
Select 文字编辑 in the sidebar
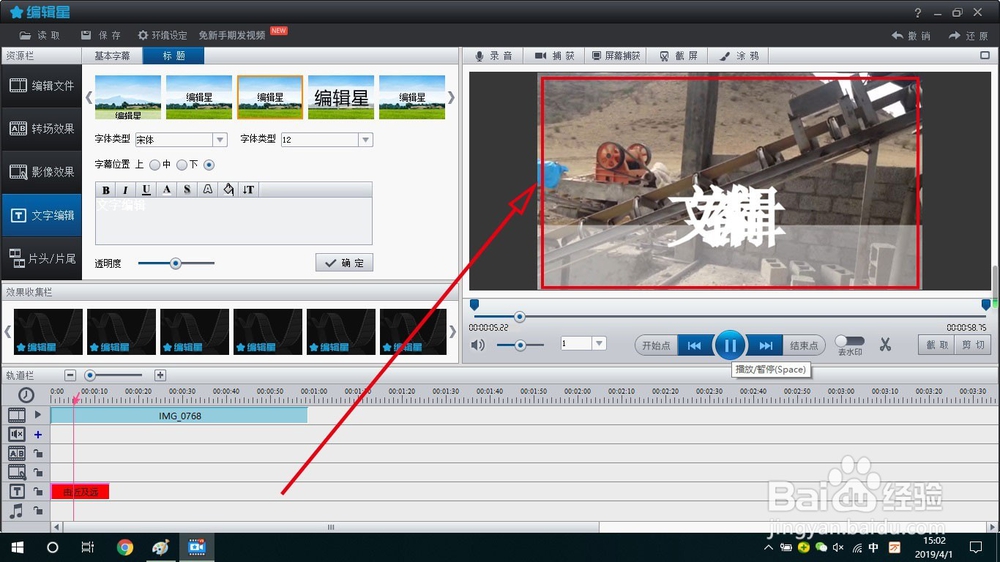[x=42, y=216]
